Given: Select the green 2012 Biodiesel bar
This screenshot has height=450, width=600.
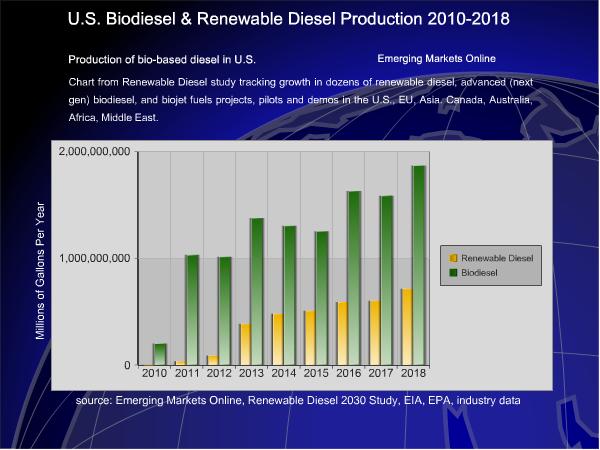Looking at the screenshot, I should point(225,311).
